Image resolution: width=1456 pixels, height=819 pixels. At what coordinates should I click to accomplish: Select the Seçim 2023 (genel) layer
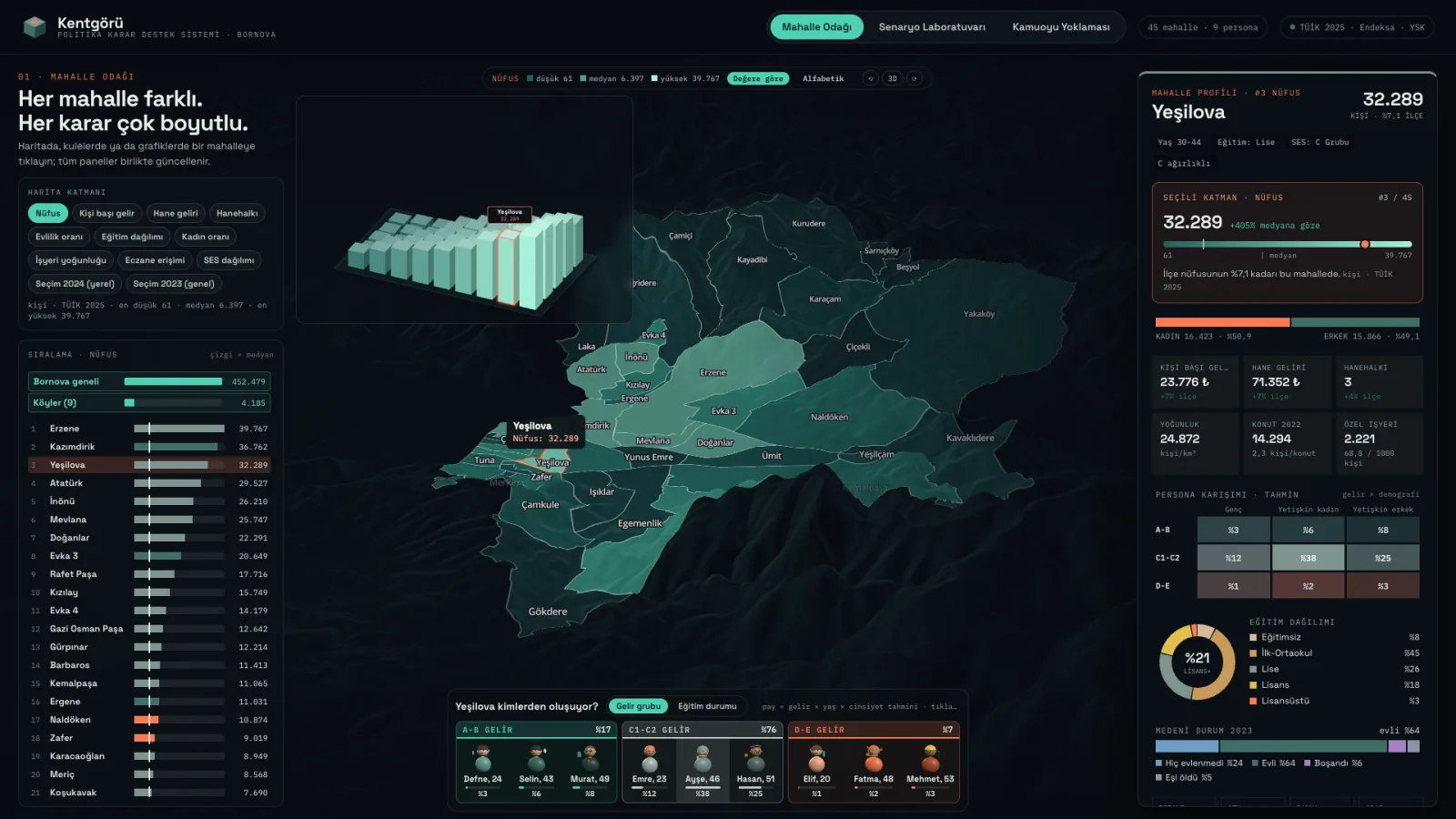click(174, 284)
